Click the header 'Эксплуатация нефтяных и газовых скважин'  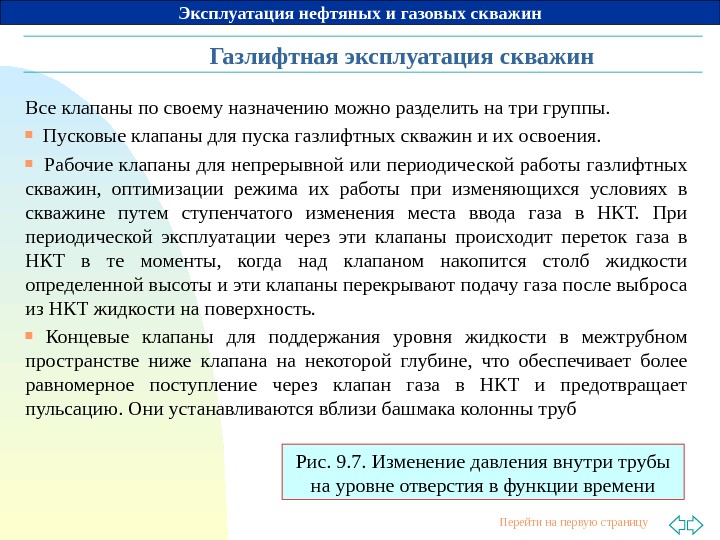click(360, 13)
